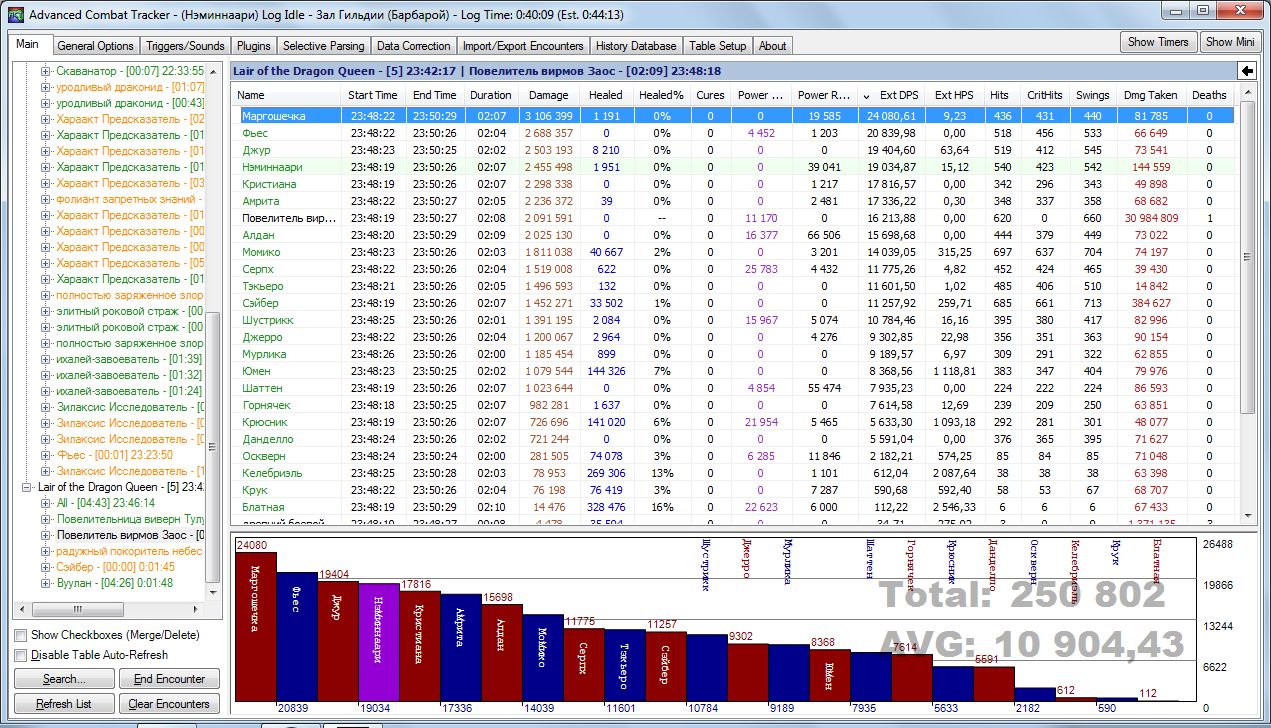1271x728 pixels.
Task: Select уродливый драконид [00:43] encounter
Action: click(130, 103)
